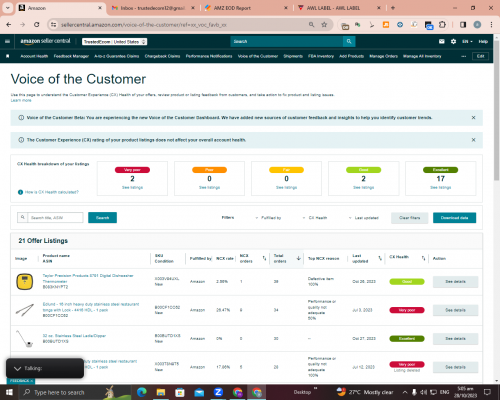Viewport: 500px width, 400px height.
Task: Show hidden system tray icons
Action: coord(405,392)
